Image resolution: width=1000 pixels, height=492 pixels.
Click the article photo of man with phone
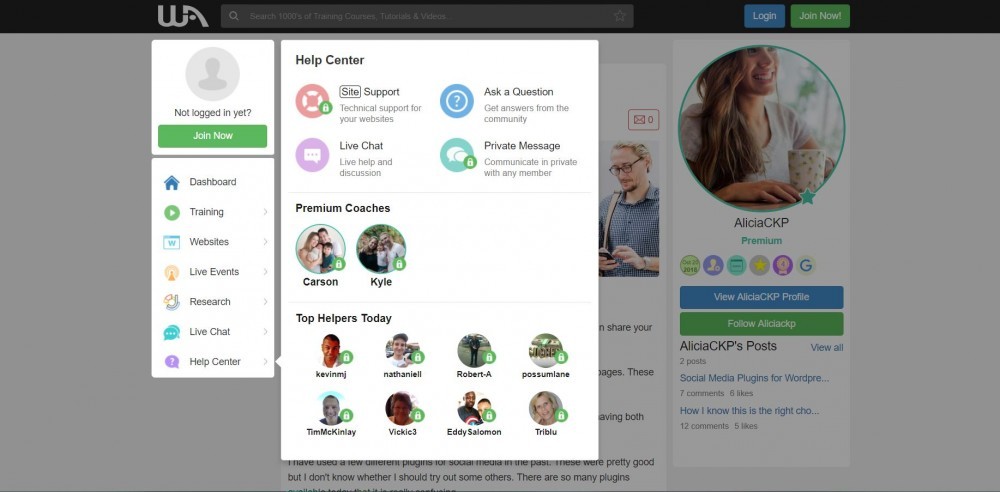point(629,209)
